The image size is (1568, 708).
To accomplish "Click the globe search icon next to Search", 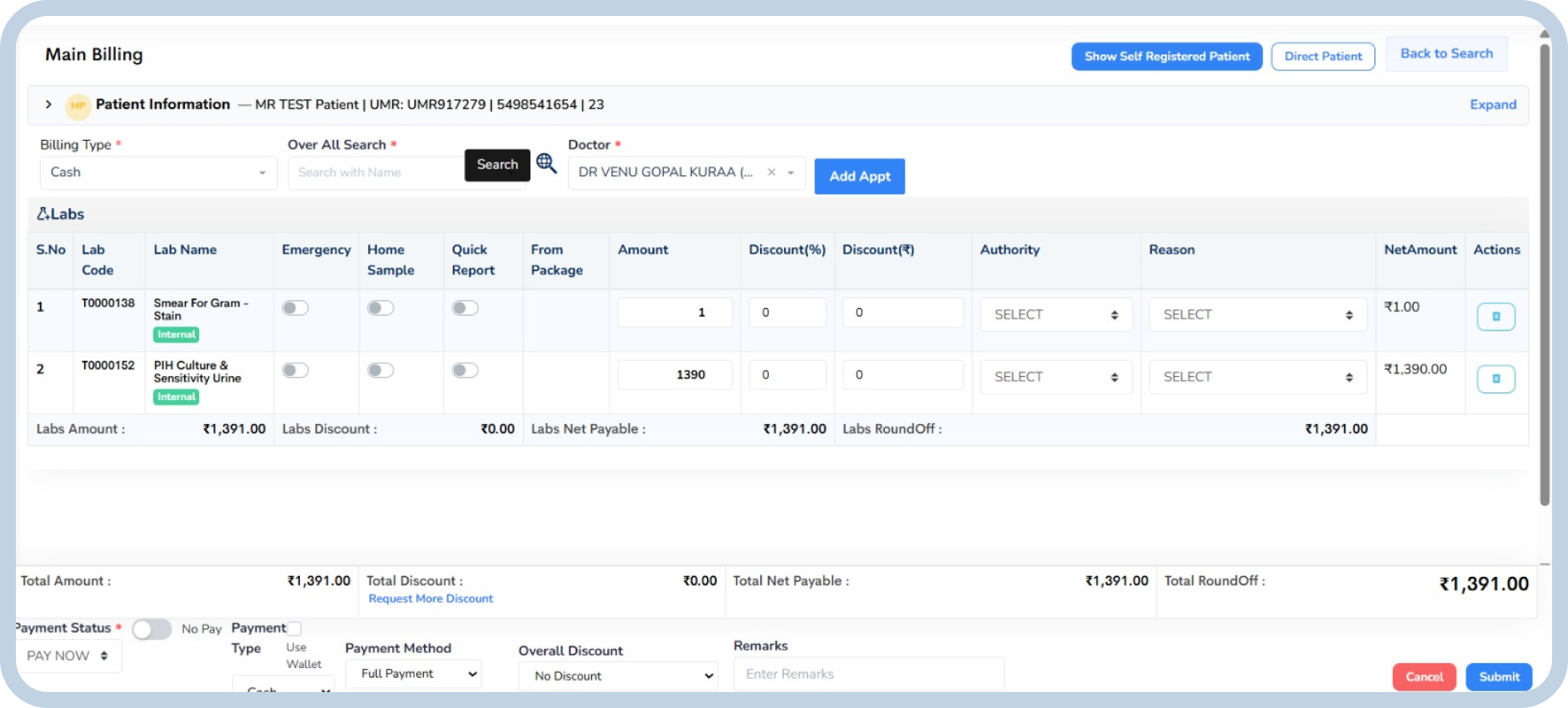I will (x=546, y=163).
